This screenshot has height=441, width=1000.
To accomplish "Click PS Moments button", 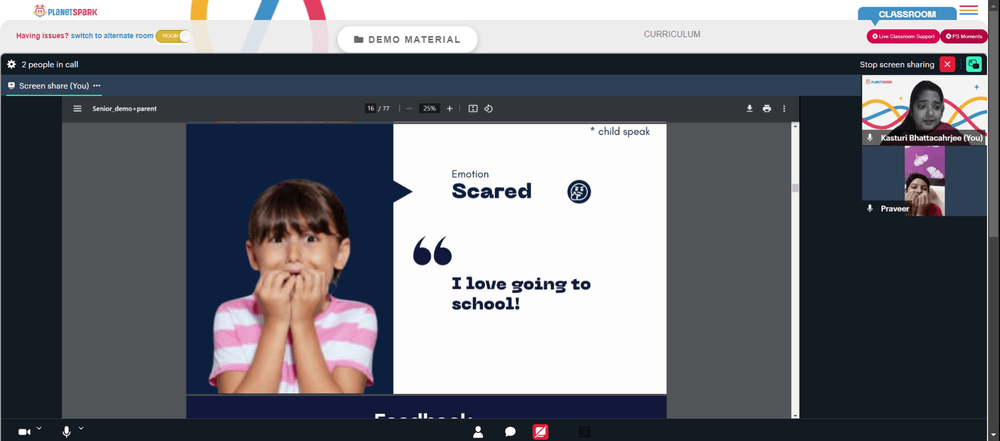I will [964, 36].
